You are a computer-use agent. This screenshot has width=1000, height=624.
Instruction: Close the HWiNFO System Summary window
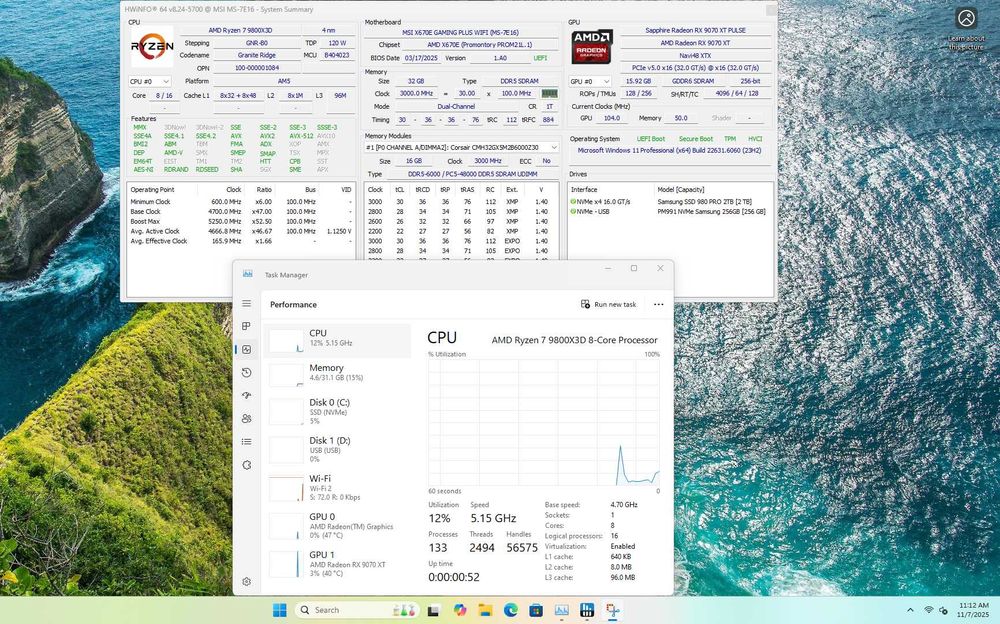coord(771,10)
